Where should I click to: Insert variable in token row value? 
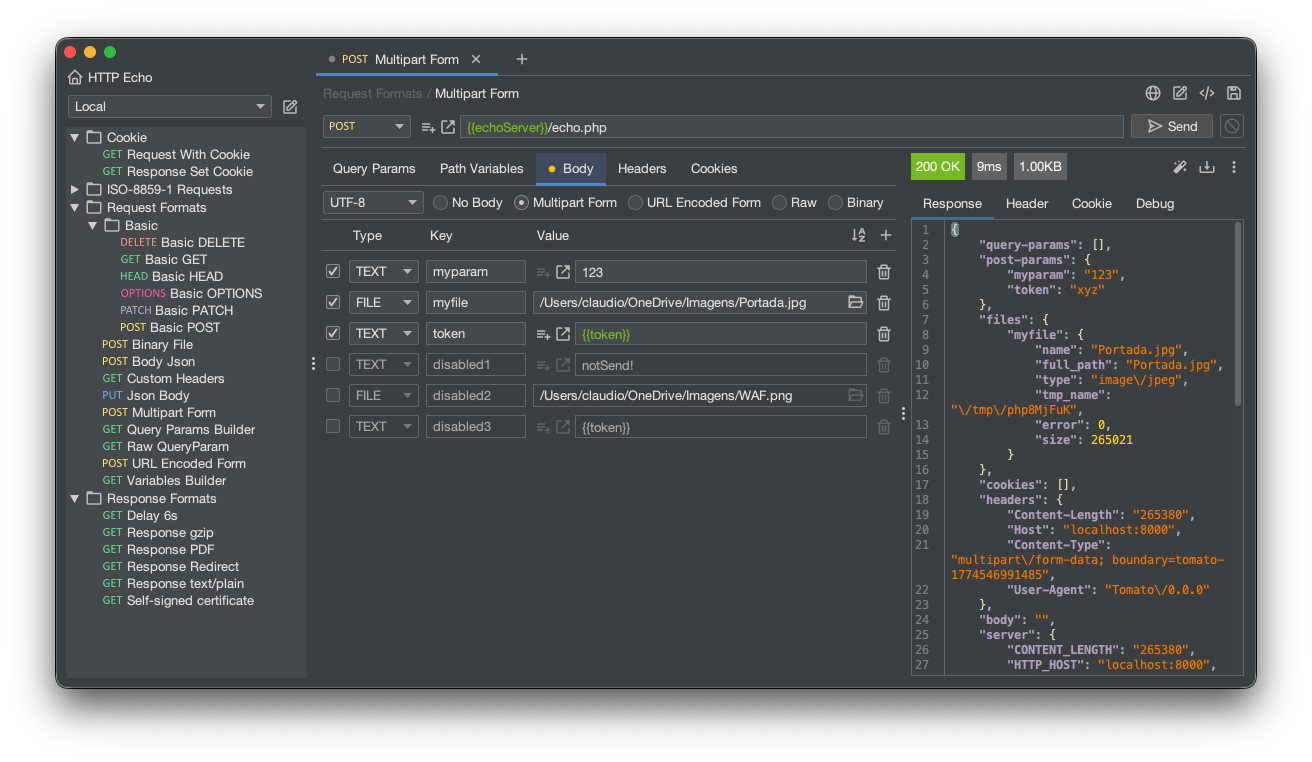(543, 334)
